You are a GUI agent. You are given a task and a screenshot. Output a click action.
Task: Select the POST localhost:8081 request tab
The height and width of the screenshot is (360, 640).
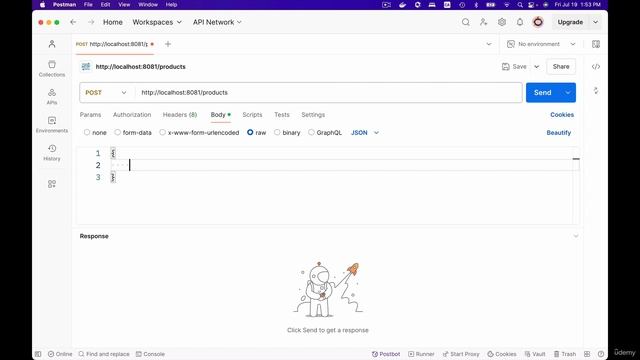pyautogui.click(x=115, y=44)
